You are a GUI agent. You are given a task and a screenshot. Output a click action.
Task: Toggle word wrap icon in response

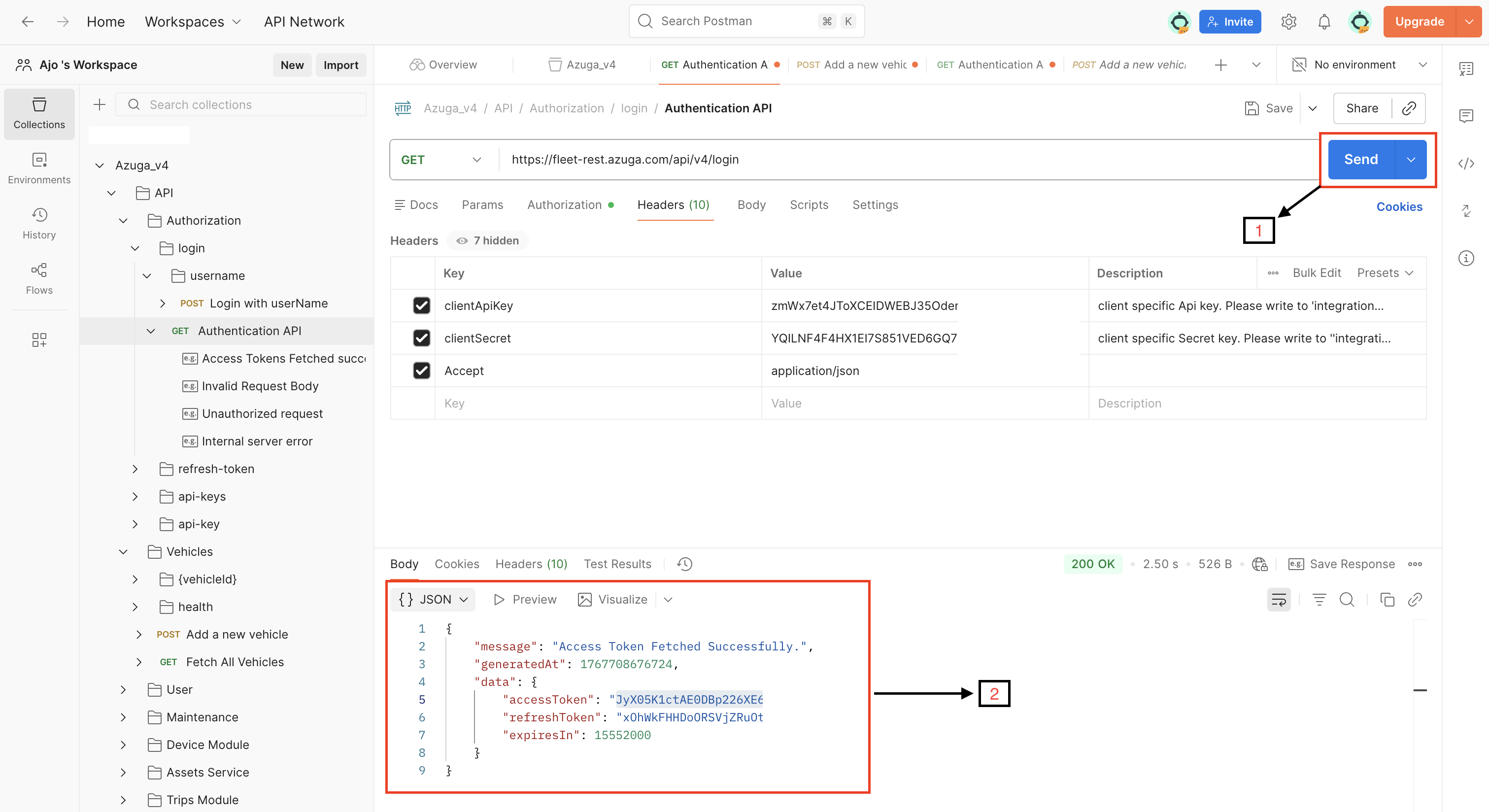1278,599
